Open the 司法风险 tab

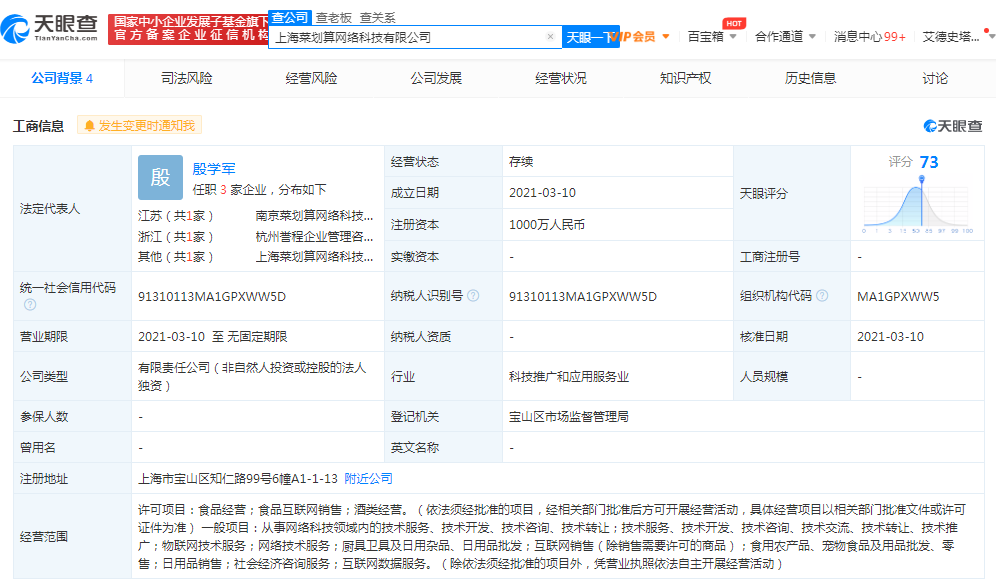[187, 78]
